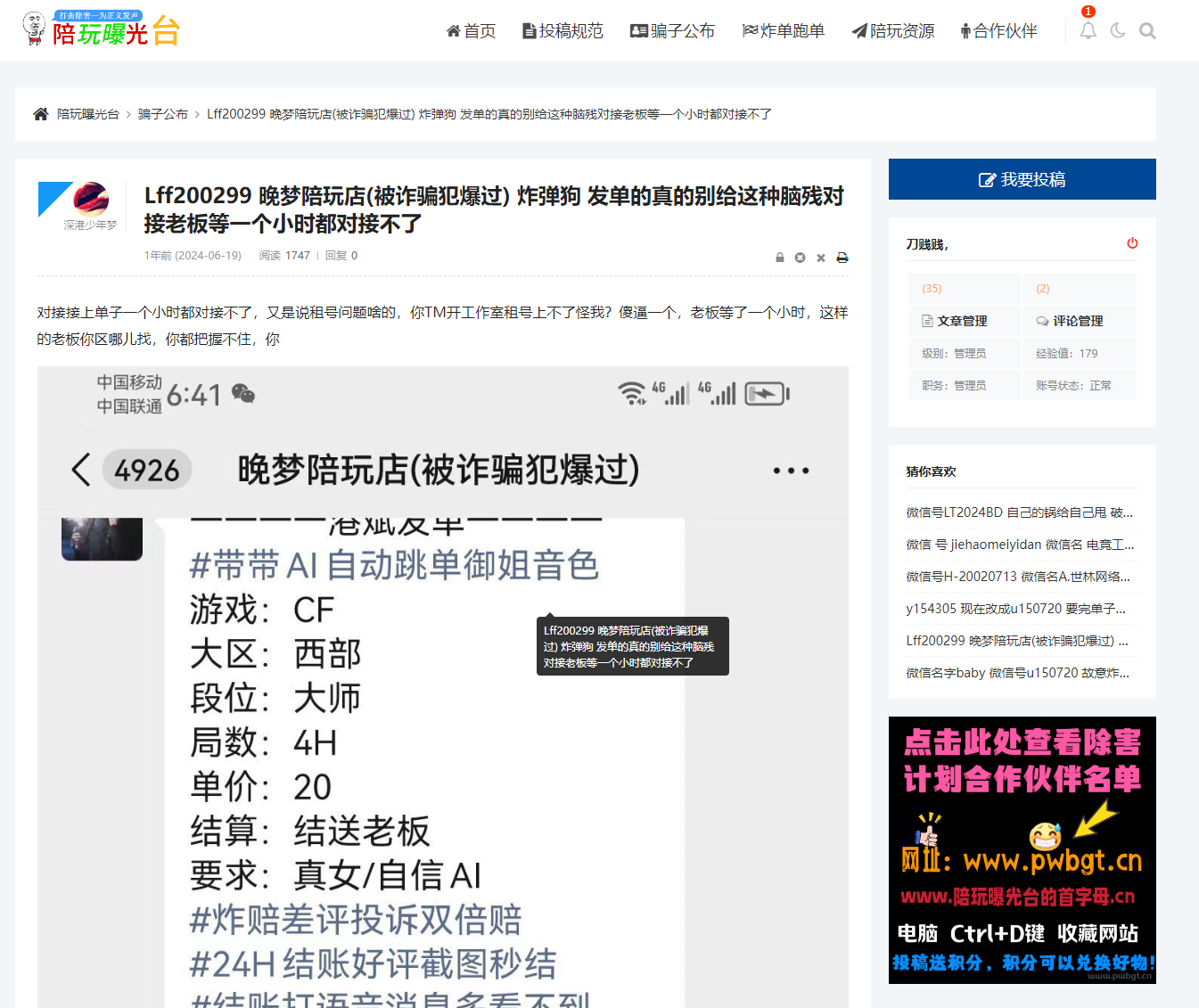Screen dimensions: 1199x1008
Task: Click the circled X icon on the post
Action: [800, 258]
